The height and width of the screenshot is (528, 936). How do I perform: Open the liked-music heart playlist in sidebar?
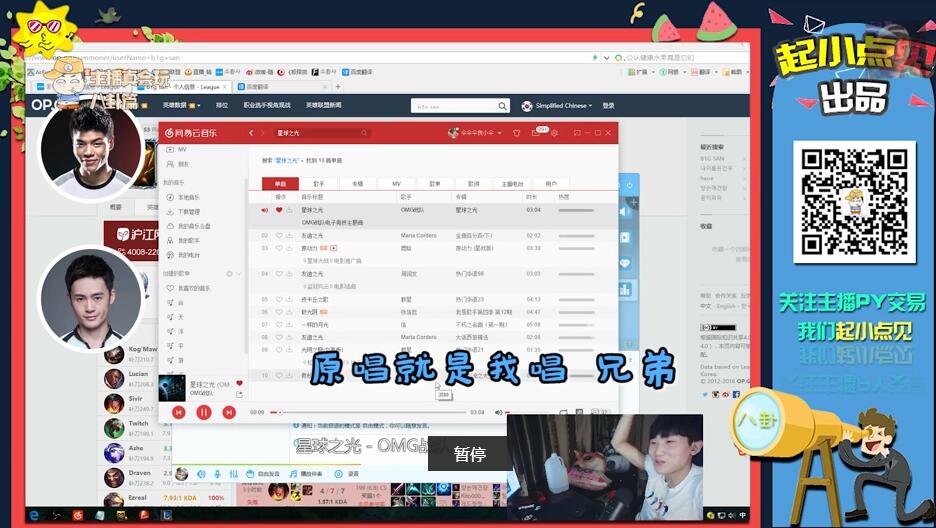coord(187,288)
